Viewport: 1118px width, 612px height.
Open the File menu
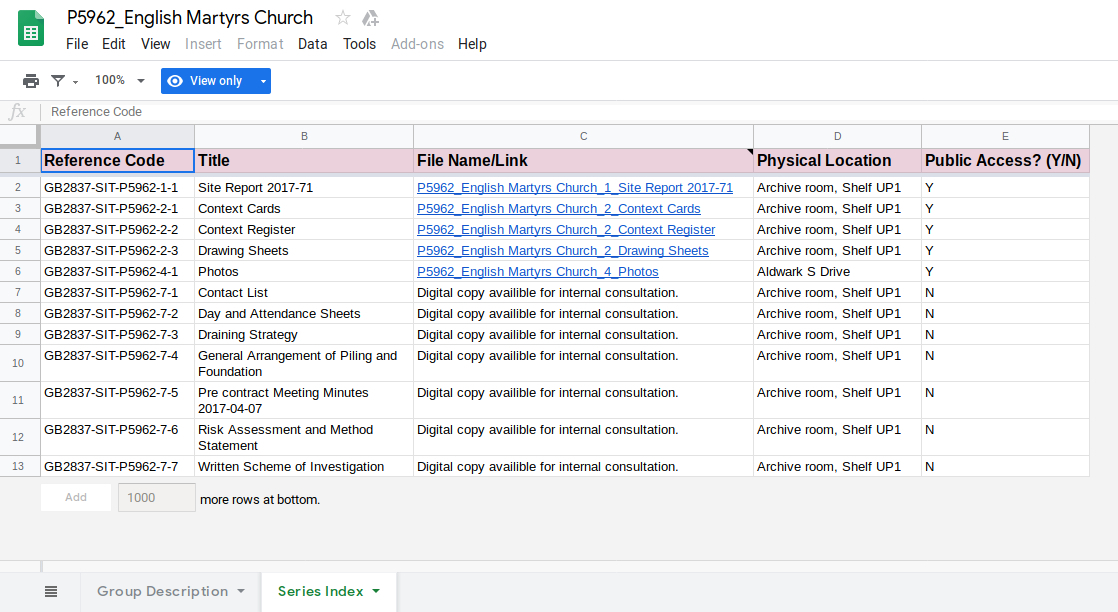pyautogui.click(x=77, y=44)
